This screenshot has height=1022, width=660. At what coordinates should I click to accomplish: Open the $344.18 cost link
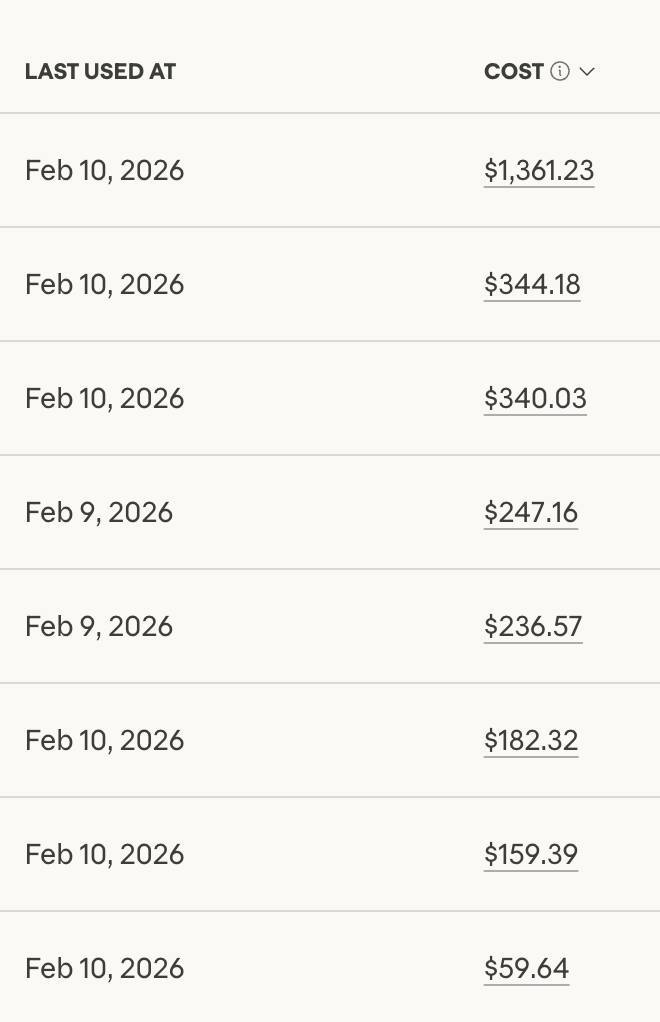[x=532, y=285]
